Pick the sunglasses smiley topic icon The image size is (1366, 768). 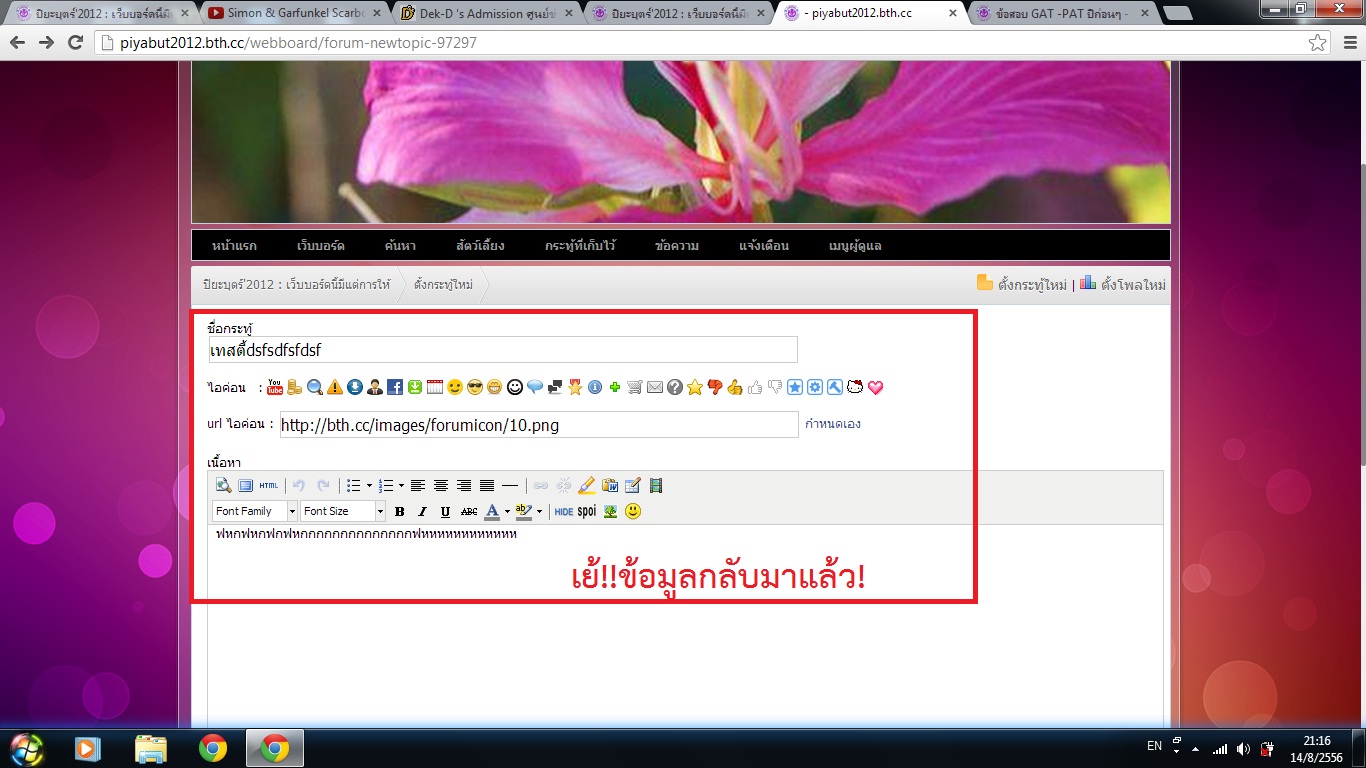pyautogui.click(x=475, y=387)
